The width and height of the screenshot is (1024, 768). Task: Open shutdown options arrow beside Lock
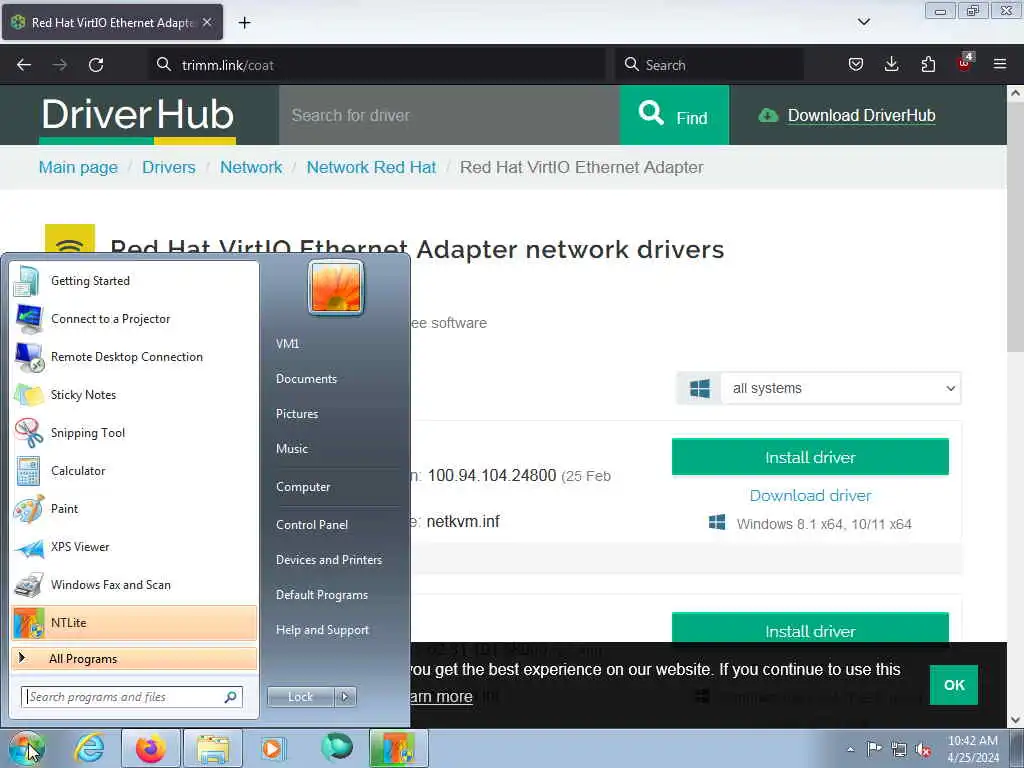pyautogui.click(x=345, y=697)
